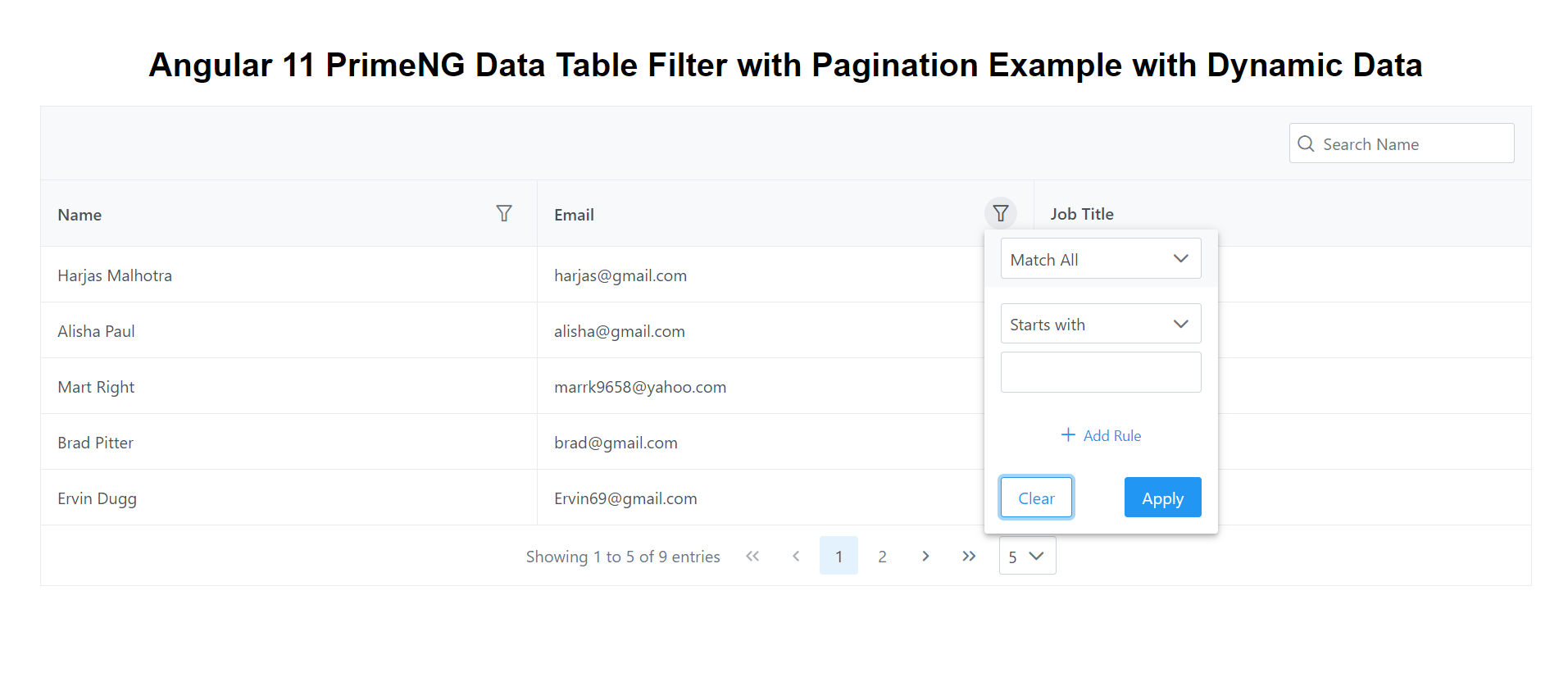The image size is (1568, 691).
Task: Click inside the Search Name input field
Action: tap(1410, 143)
